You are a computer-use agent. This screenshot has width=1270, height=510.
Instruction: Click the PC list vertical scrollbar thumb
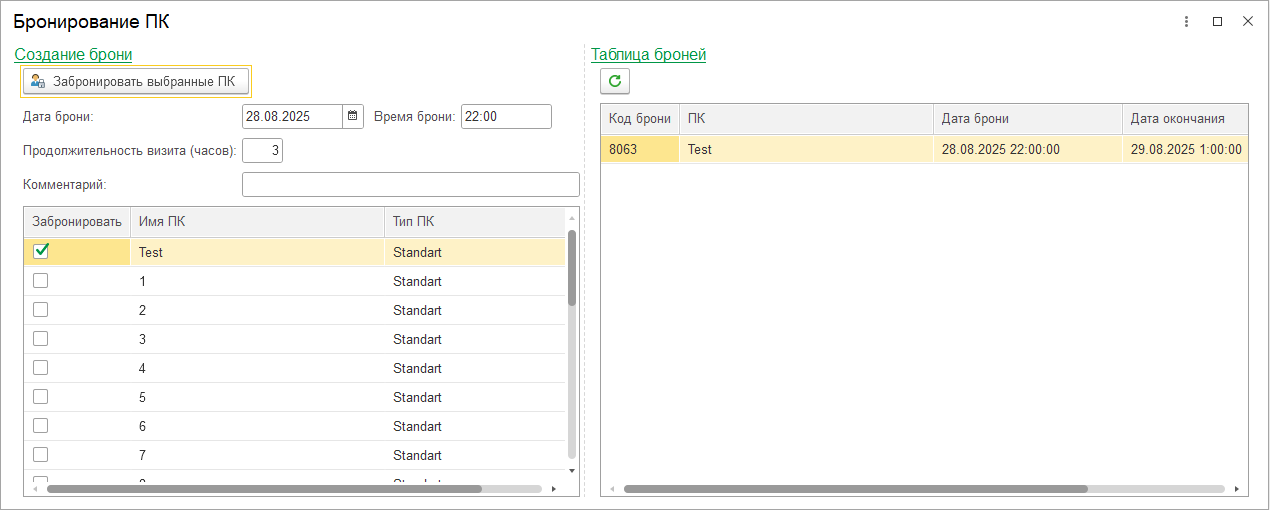572,267
